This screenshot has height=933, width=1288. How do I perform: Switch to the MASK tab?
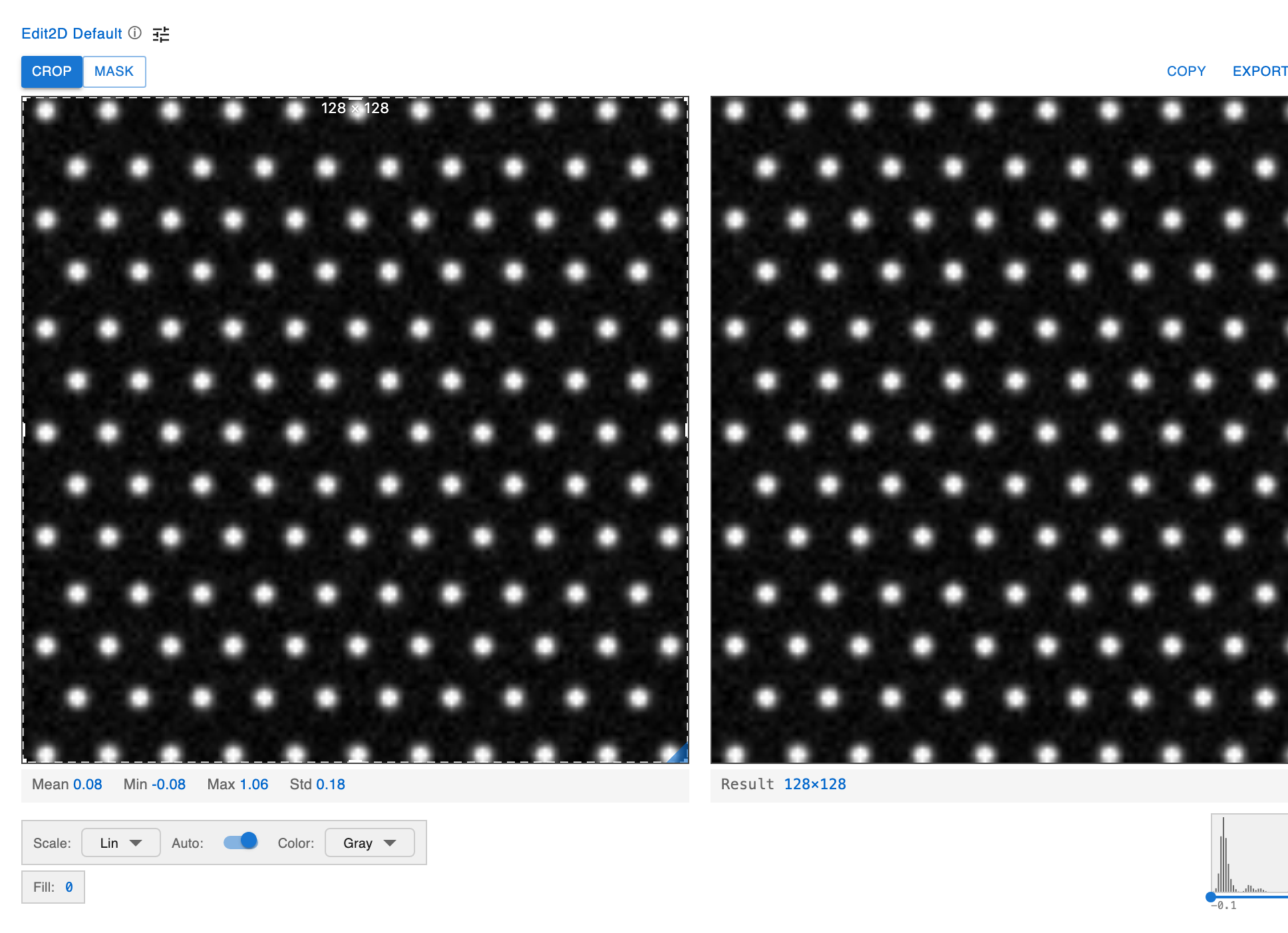tap(114, 71)
